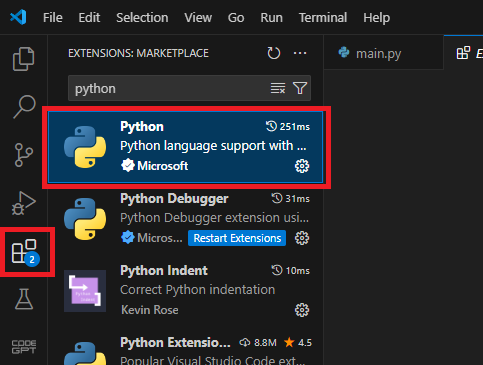
Task: Click the VS Code logo icon
Action: click(18, 17)
